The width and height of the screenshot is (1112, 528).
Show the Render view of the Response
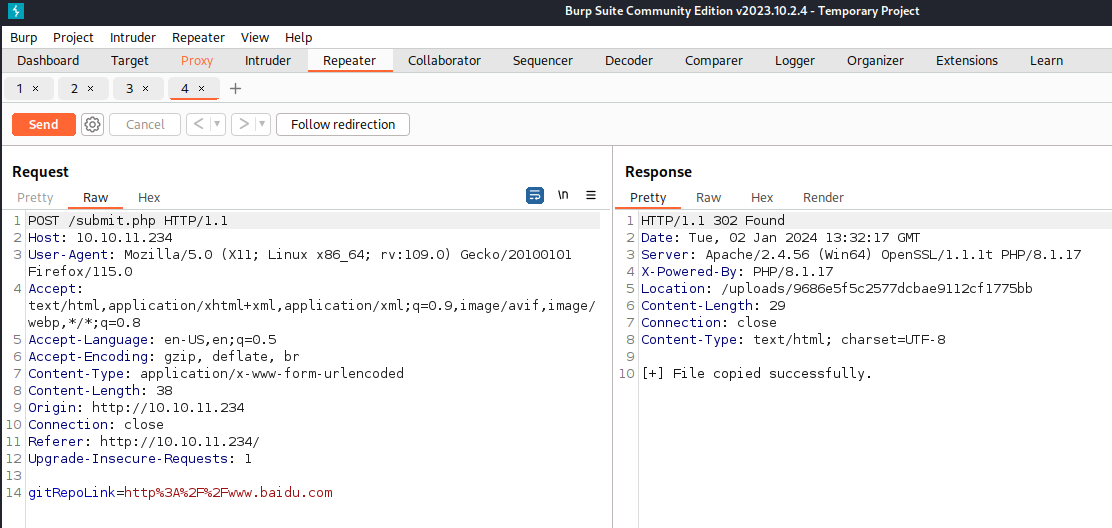tap(823, 198)
